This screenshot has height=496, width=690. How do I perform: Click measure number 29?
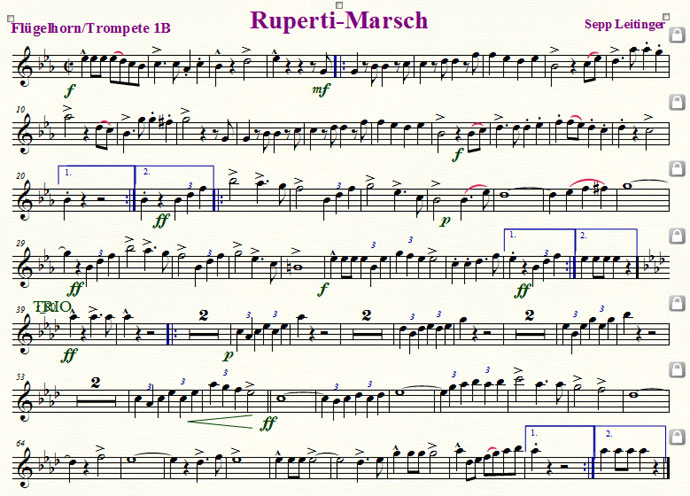click(21, 243)
